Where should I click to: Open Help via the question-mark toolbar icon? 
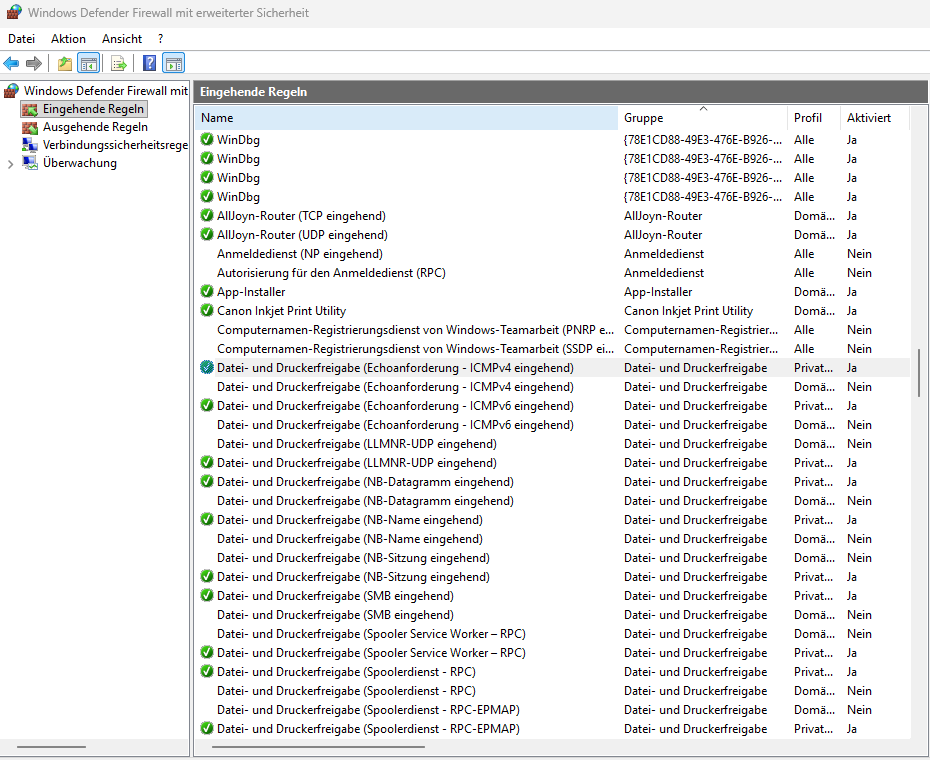[149, 63]
